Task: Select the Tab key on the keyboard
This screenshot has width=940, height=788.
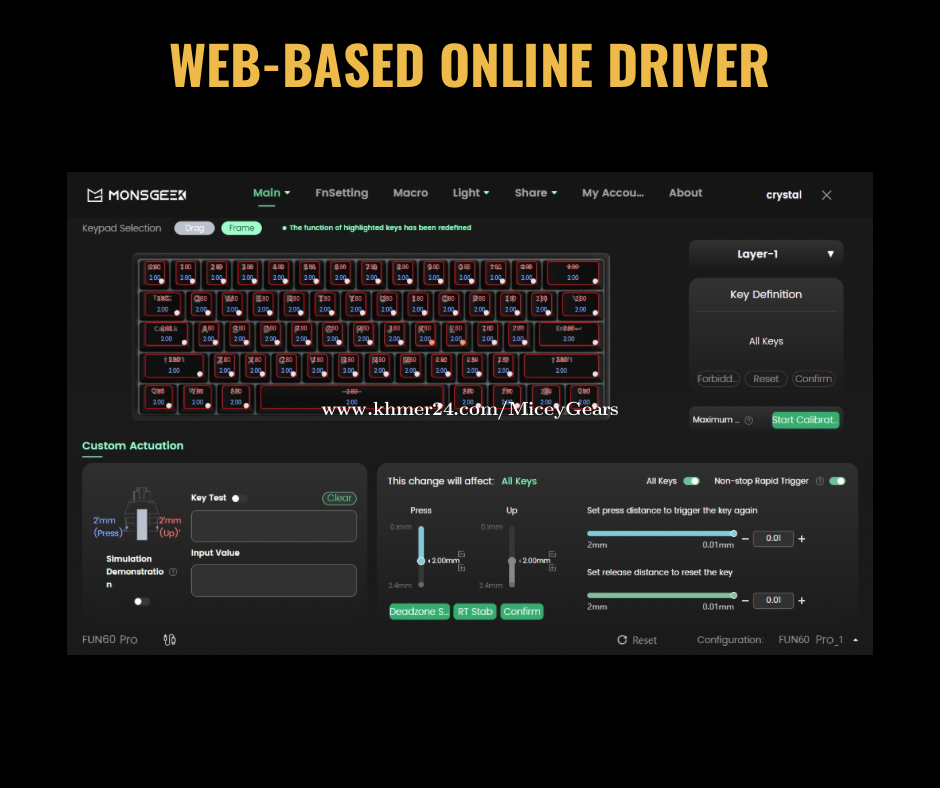Action: tap(162, 304)
